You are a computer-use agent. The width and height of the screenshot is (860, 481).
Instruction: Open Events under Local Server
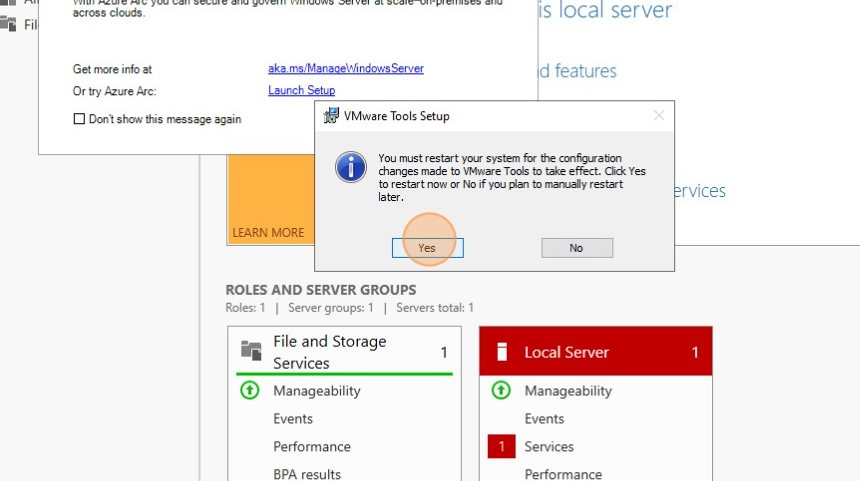tap(544, 419)
